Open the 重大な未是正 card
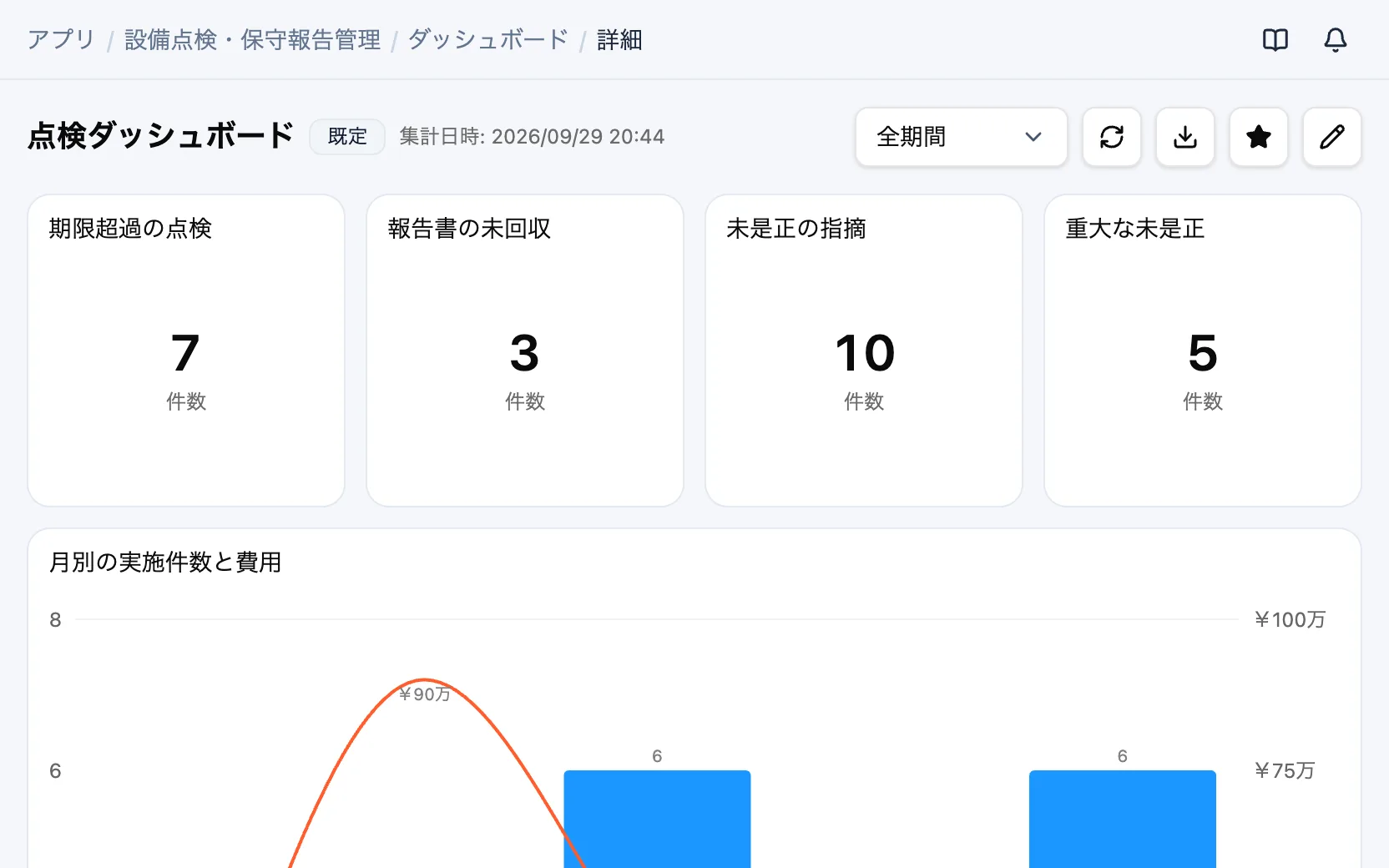The image size is (1389, 868). tap(1203, 351)
